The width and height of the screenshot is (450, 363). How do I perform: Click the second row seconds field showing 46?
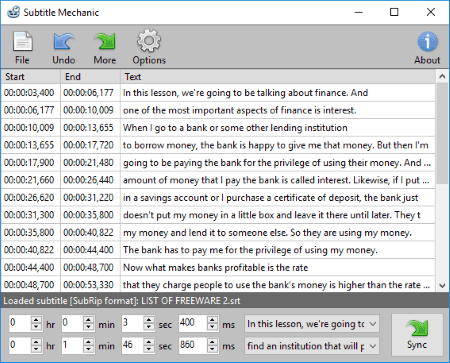pyautogui.click(x=132, y=346)
